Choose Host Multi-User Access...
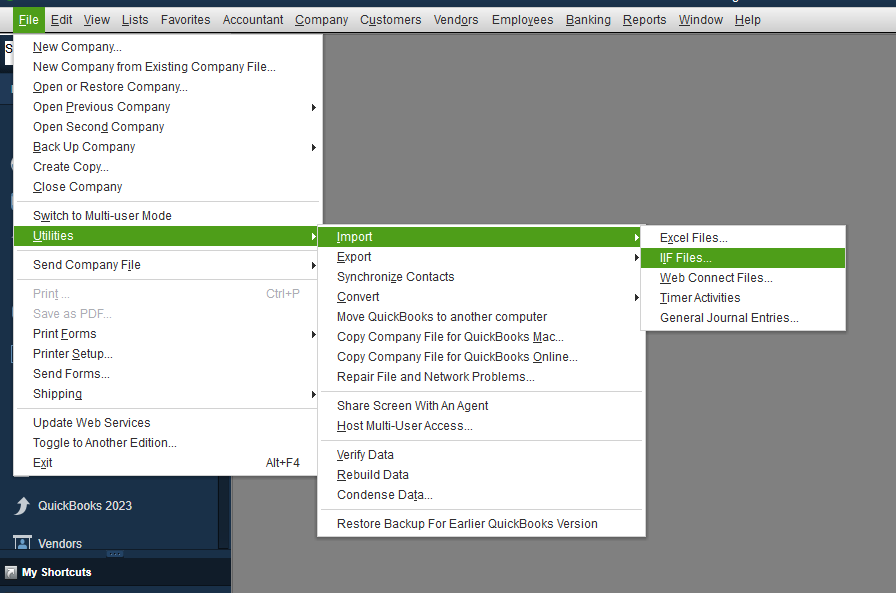896x593 pixels. pos(481,426)
